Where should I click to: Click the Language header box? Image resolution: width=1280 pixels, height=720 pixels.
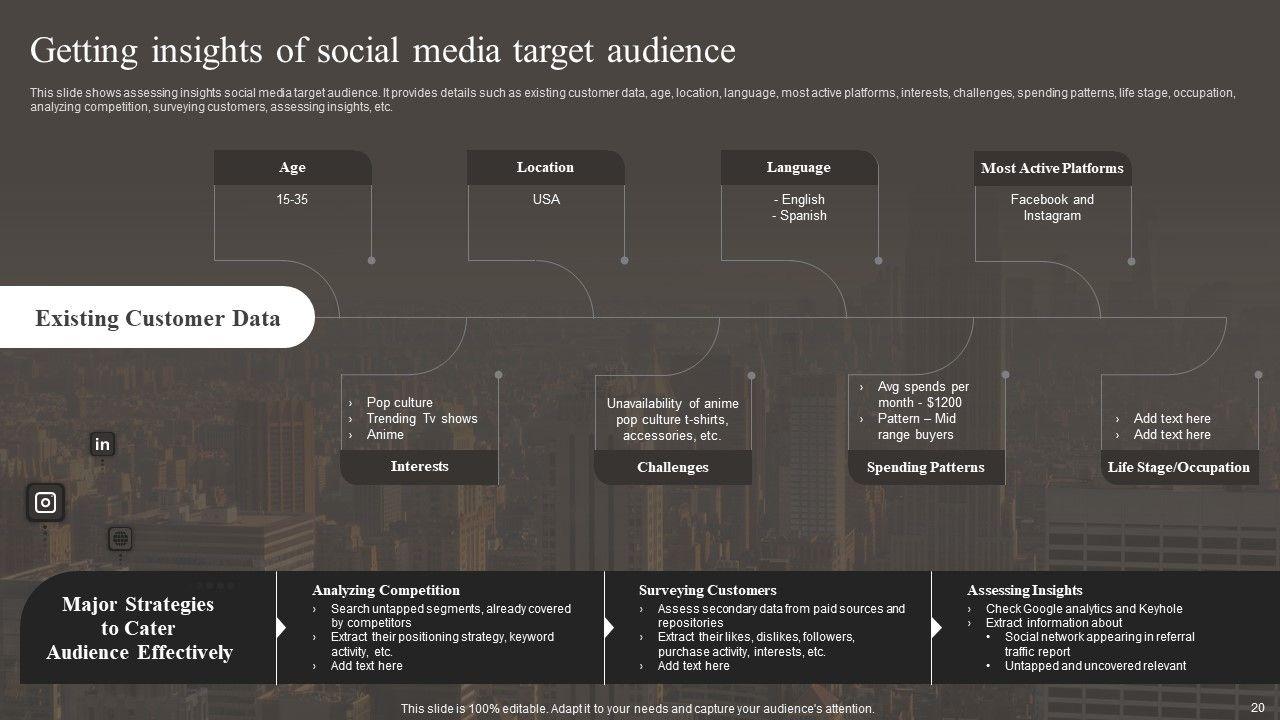coord(799,168)
